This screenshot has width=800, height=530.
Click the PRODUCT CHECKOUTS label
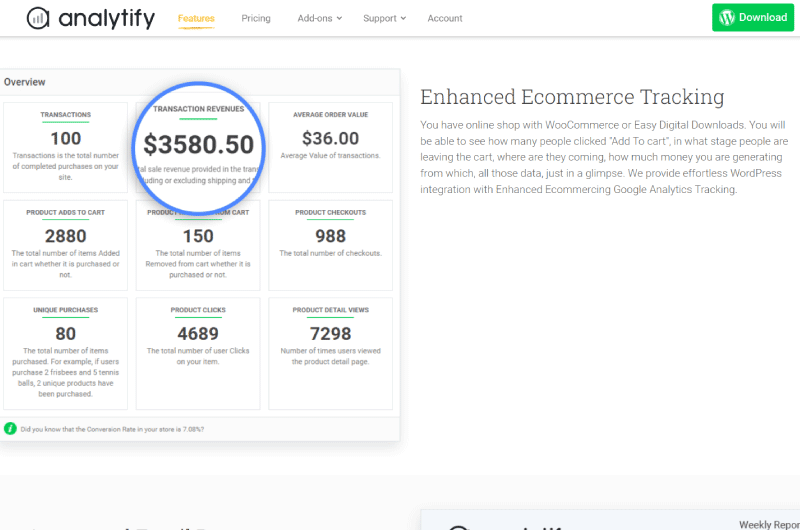point(330,212)
